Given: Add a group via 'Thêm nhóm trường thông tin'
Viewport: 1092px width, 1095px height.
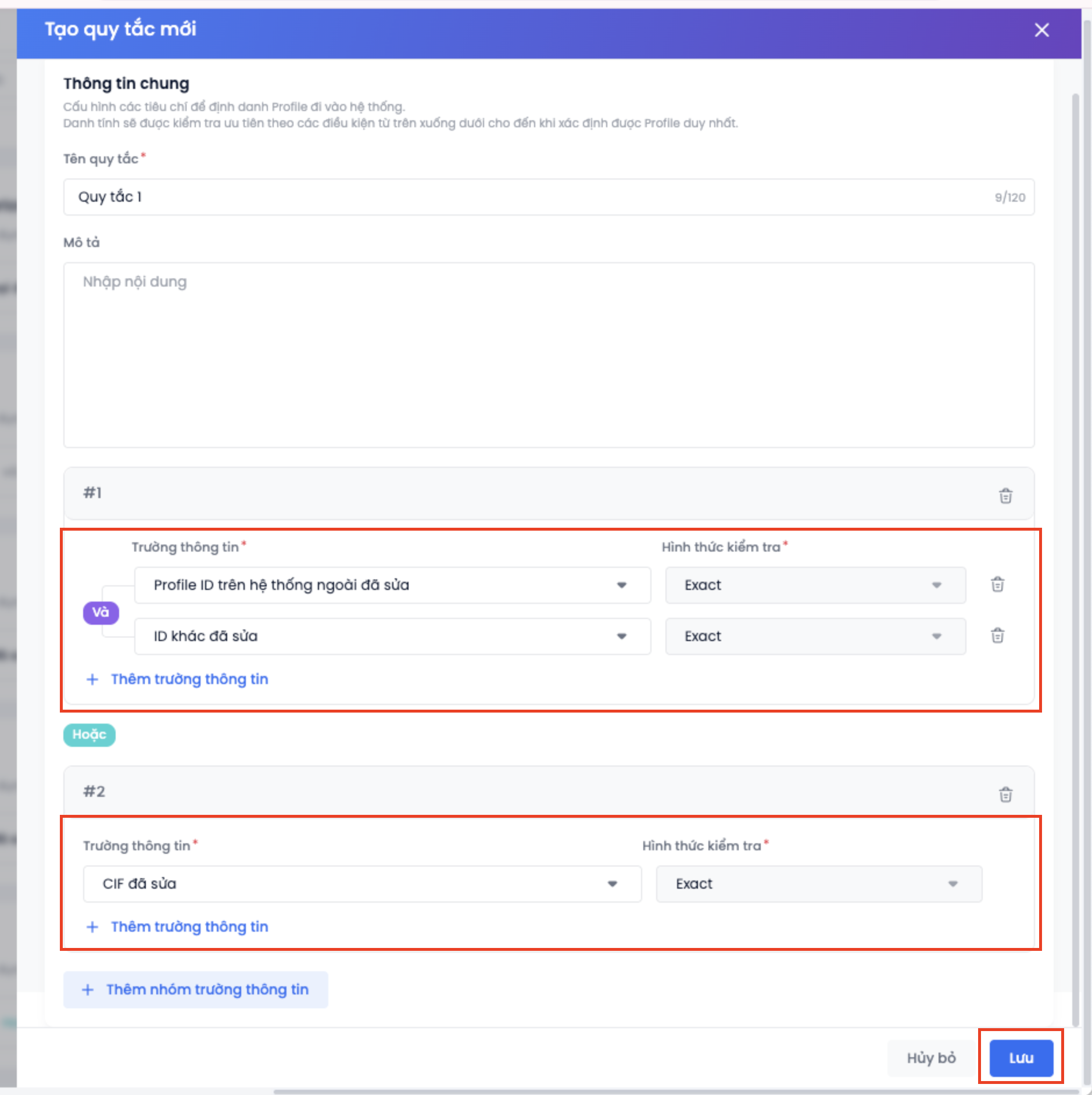Looking at the screenshot, I should [x=196, y=990].
